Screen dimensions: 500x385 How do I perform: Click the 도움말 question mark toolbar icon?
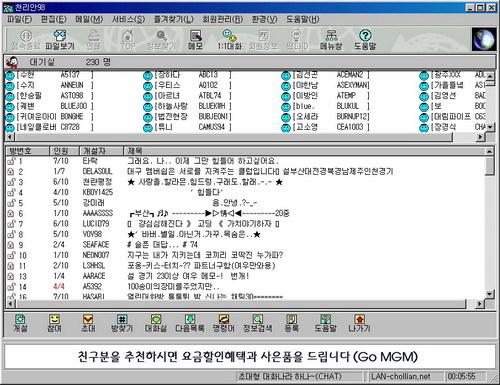click(365, 40)
